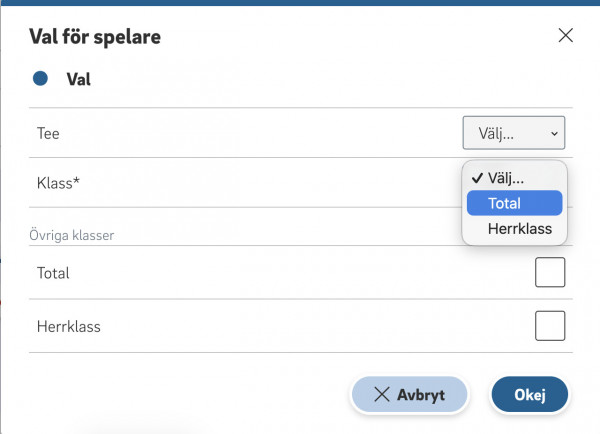The height and width of the screenshot is (434, 600).
Task: Open the Tee Välj... combo box
Action: (514, 133)
